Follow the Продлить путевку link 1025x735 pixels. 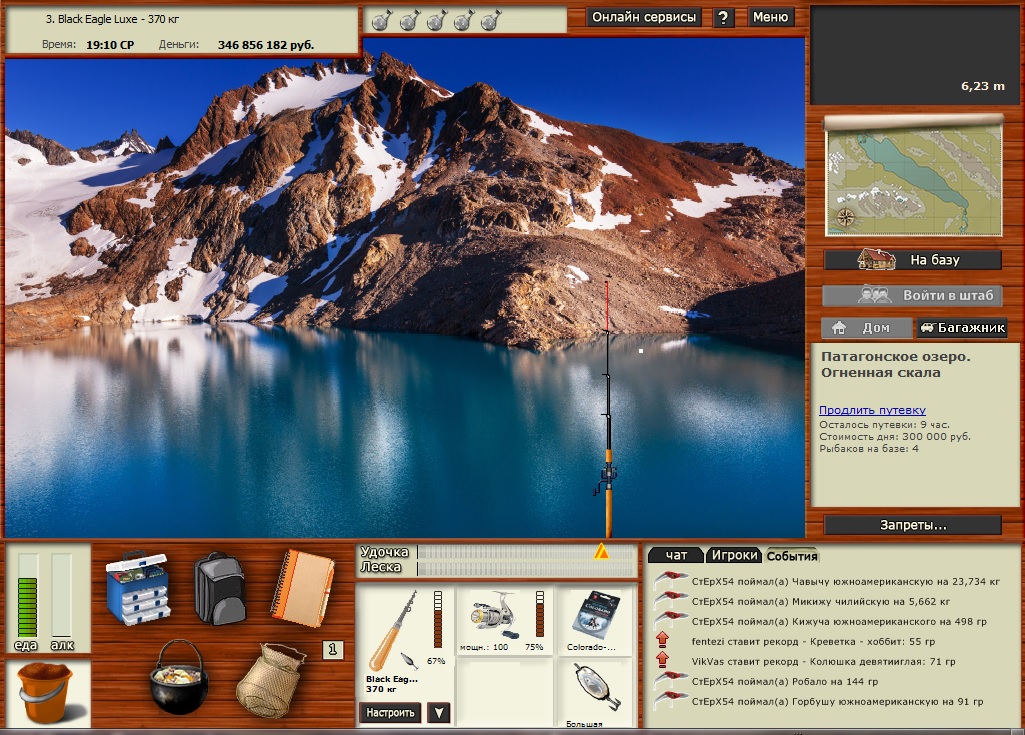coord(872,410)
